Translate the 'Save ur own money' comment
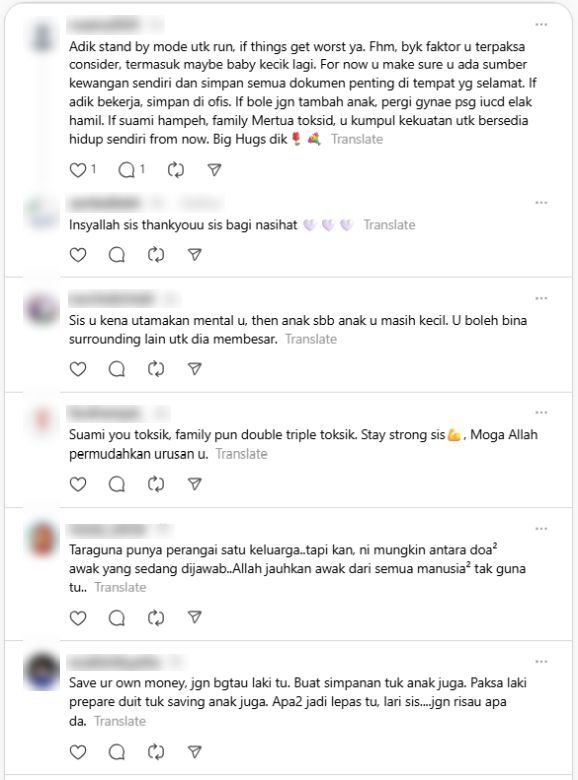The image size is (578, 780). point(120,721)
